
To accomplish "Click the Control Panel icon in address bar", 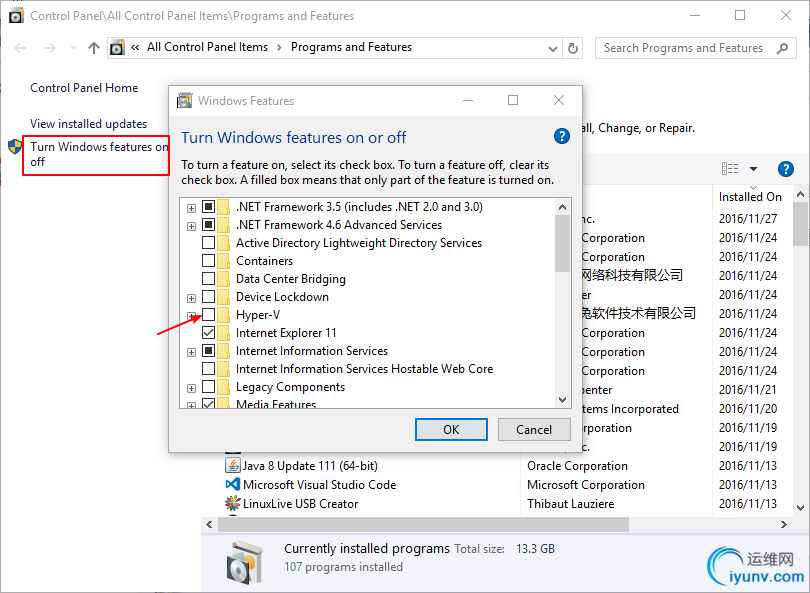I will point(118,48).
